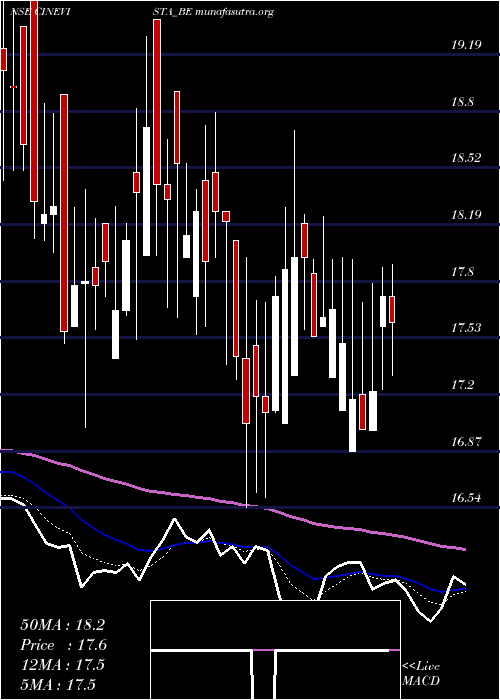Viewport: 500px width, 700px height.
Task: Click the 19.19 price axis label
Action: pyautogui.click(x=465, y=45)
